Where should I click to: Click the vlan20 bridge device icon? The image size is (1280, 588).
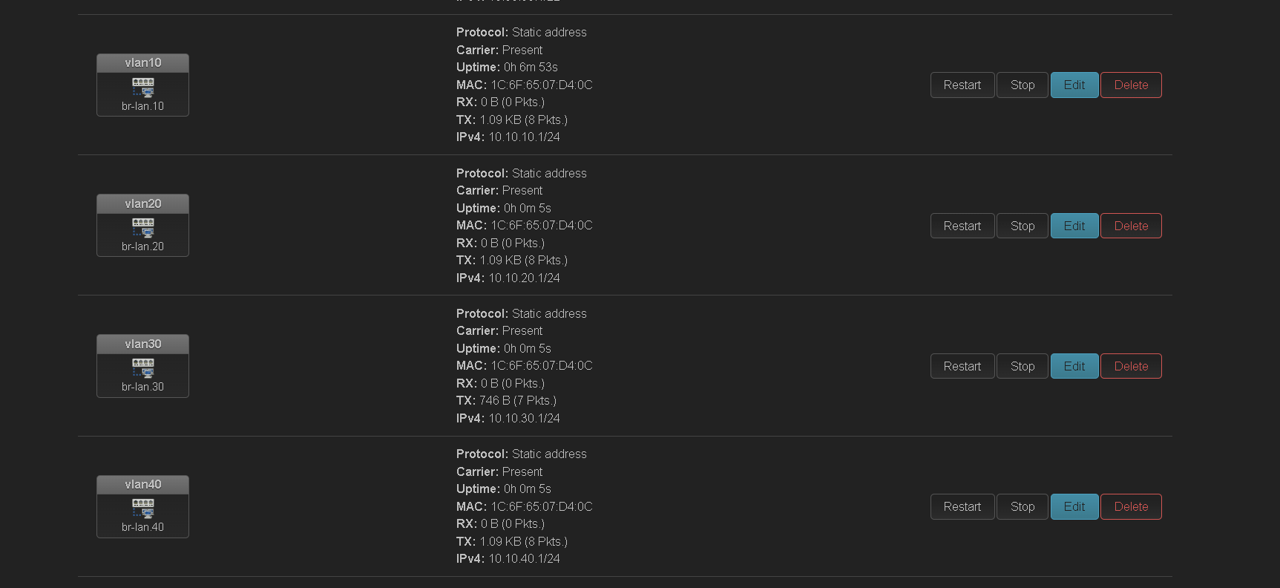point(143,228)
